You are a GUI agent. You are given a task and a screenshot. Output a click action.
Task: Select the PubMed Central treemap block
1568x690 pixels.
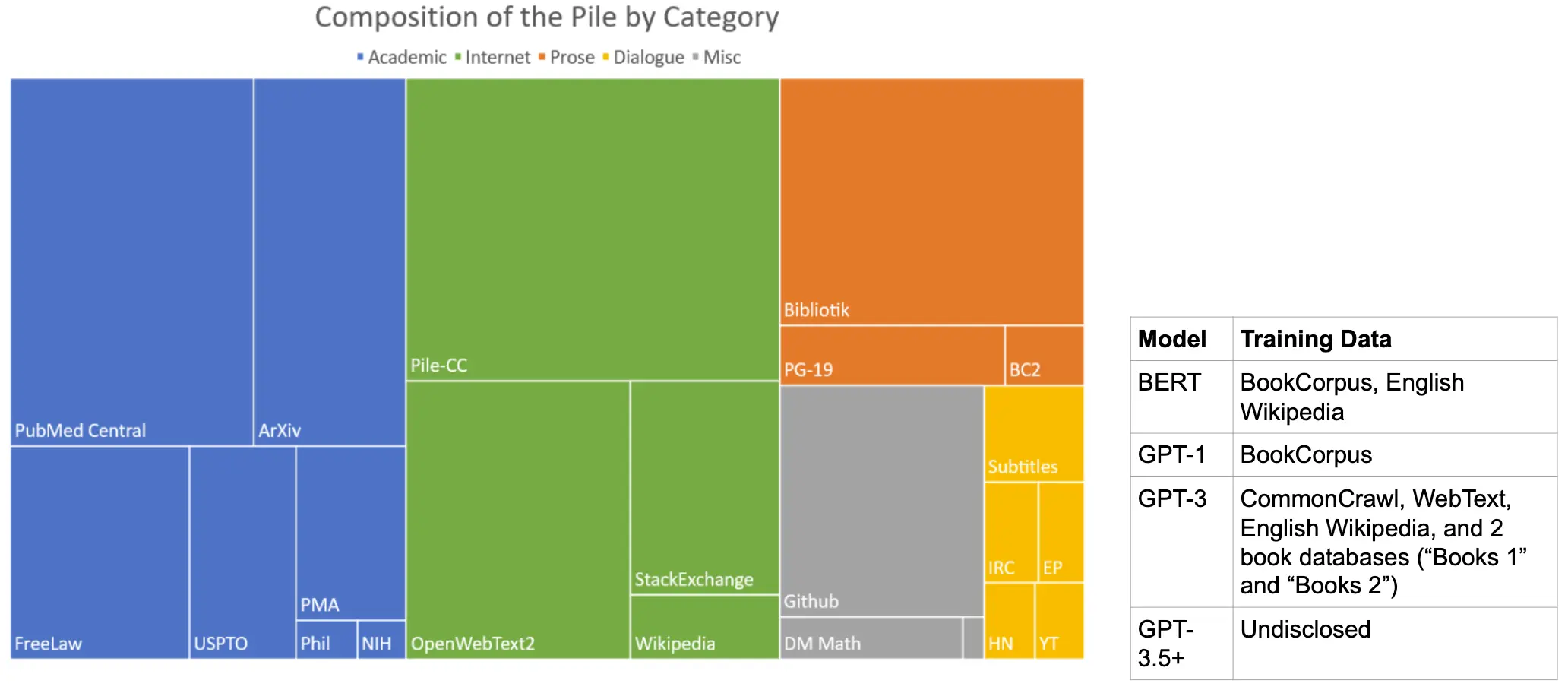point(132,261)
